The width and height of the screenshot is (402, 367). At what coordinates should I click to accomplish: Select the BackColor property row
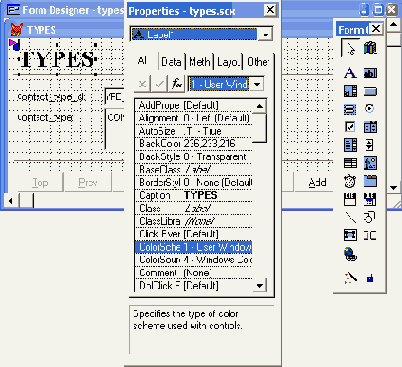pos(193,144)
